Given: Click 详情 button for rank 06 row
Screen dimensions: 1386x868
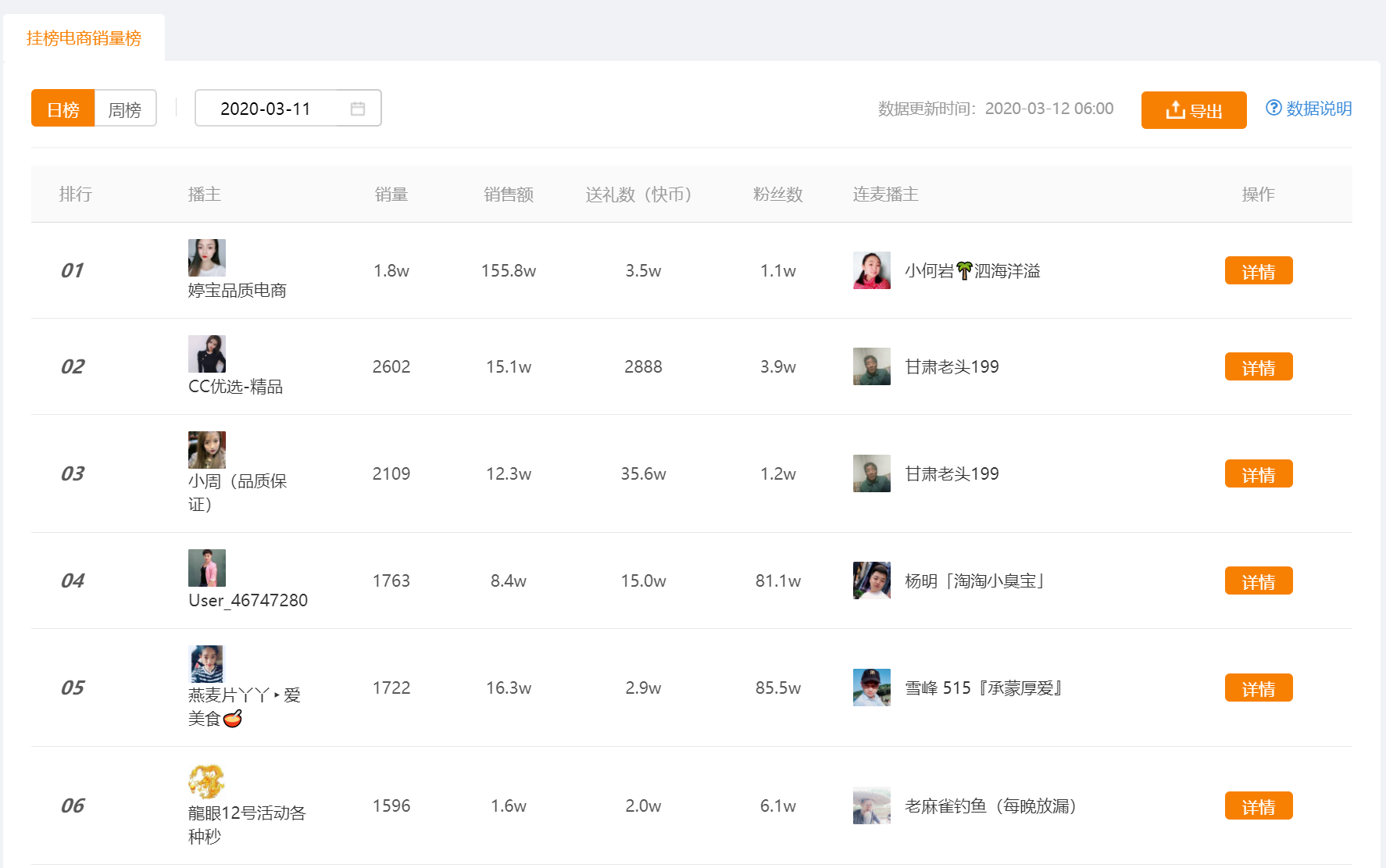Looking at the screenshot, I should click(1258, 806).
